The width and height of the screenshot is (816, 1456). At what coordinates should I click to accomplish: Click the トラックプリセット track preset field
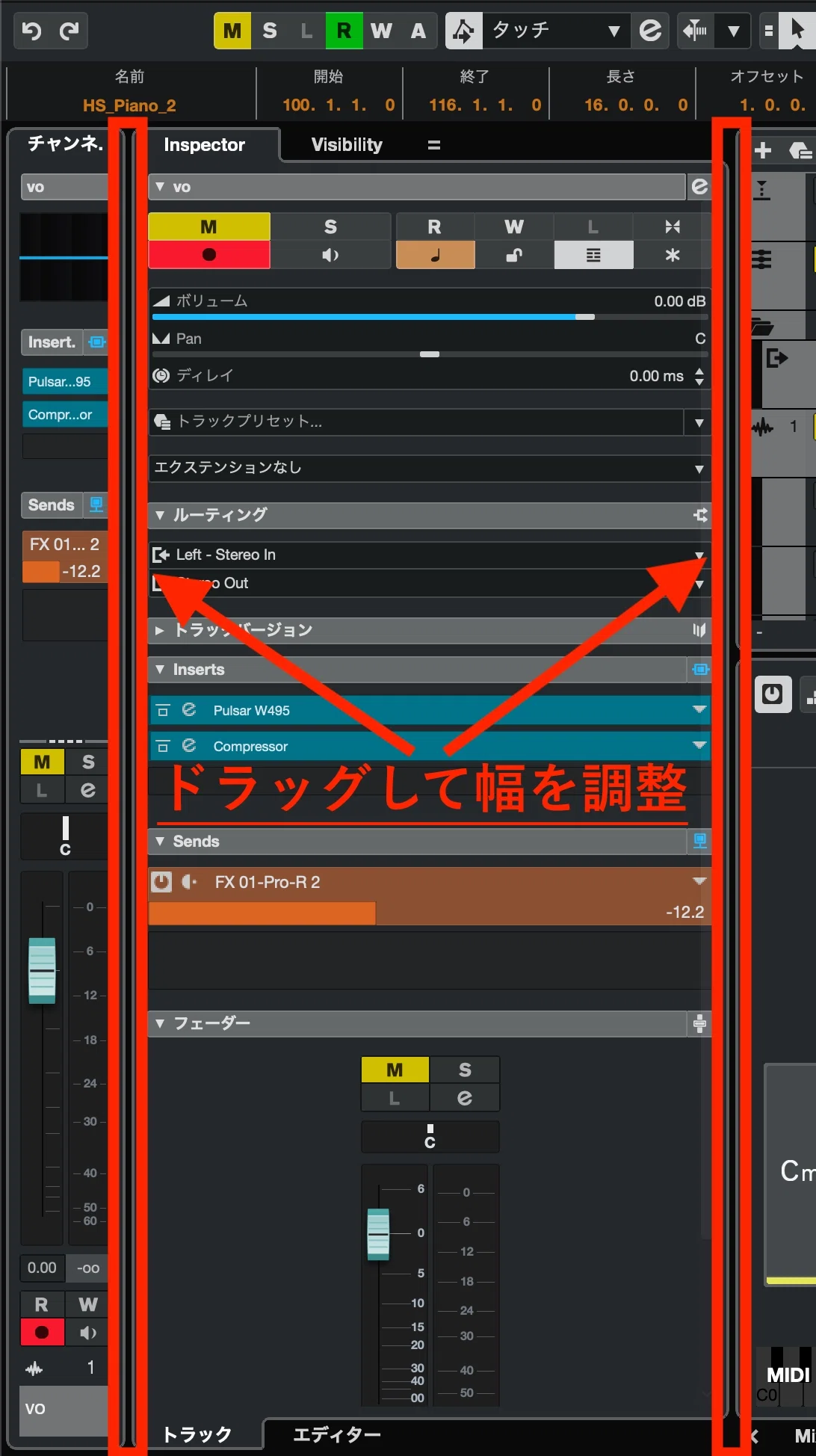pyautogui.click(x=416, y=422)
